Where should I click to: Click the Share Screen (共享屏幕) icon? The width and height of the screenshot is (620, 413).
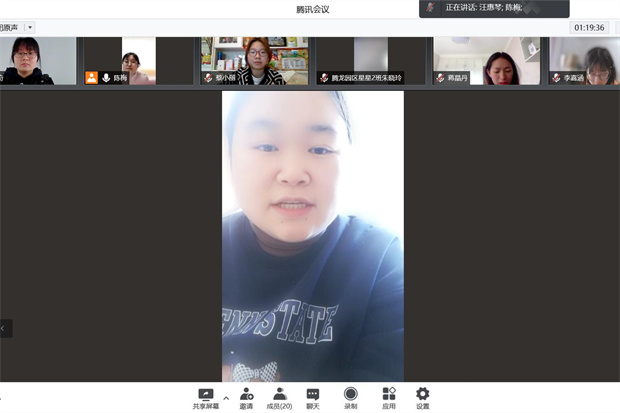(x=206, y=395)
